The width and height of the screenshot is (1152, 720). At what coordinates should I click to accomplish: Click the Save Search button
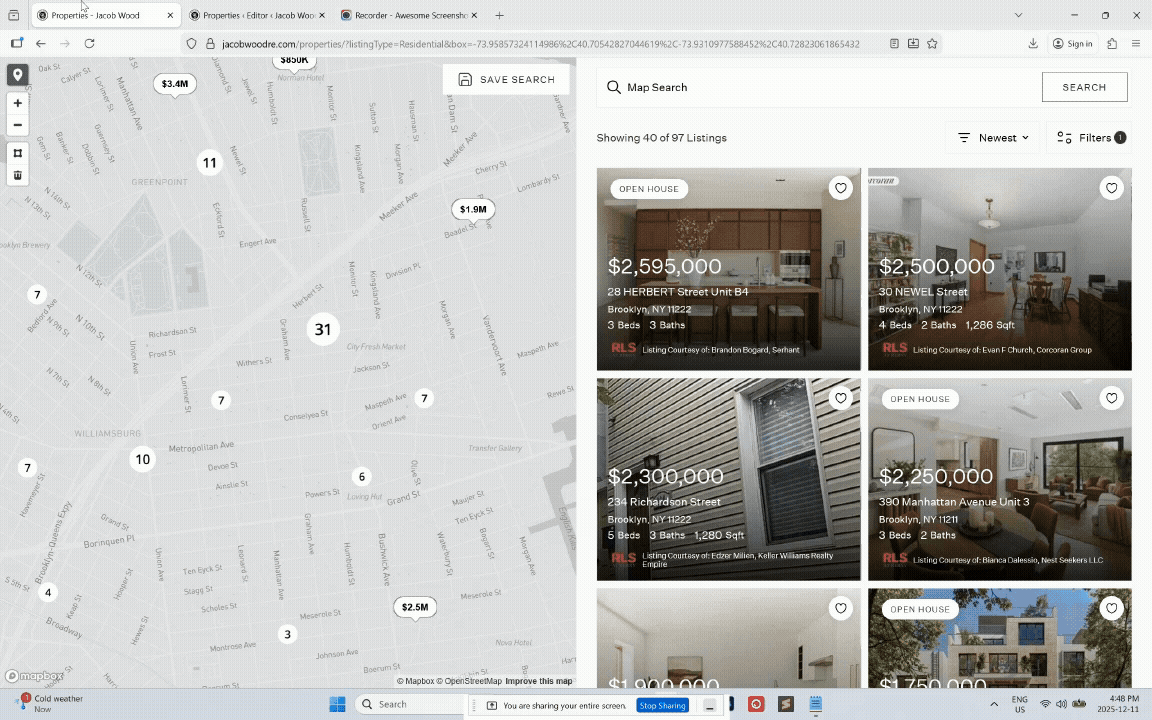pyautogui.click(x=506, y=80)
